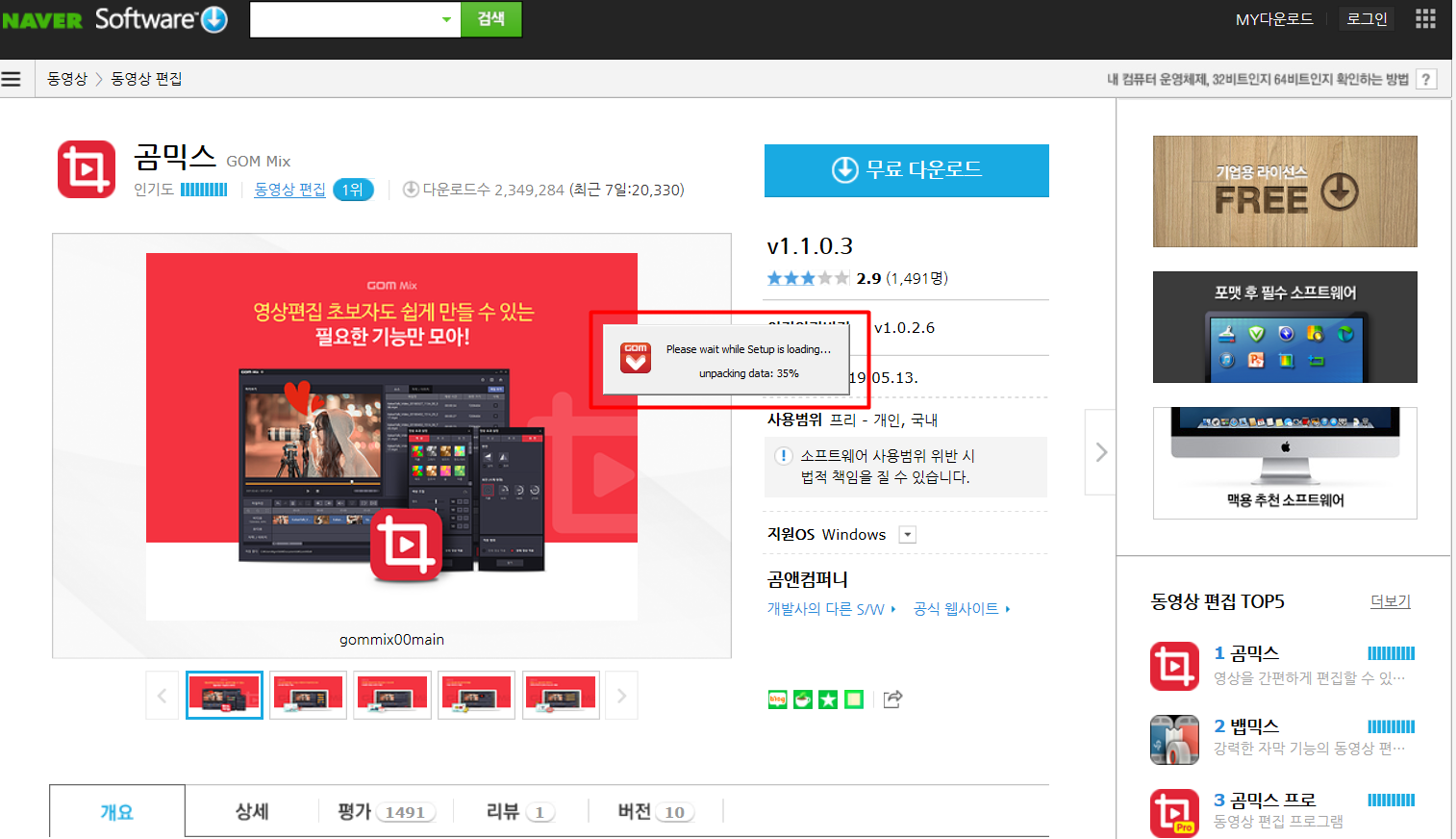Open 동영상 편집 category link under title
1456x839 pixels.
click(289, 190)
